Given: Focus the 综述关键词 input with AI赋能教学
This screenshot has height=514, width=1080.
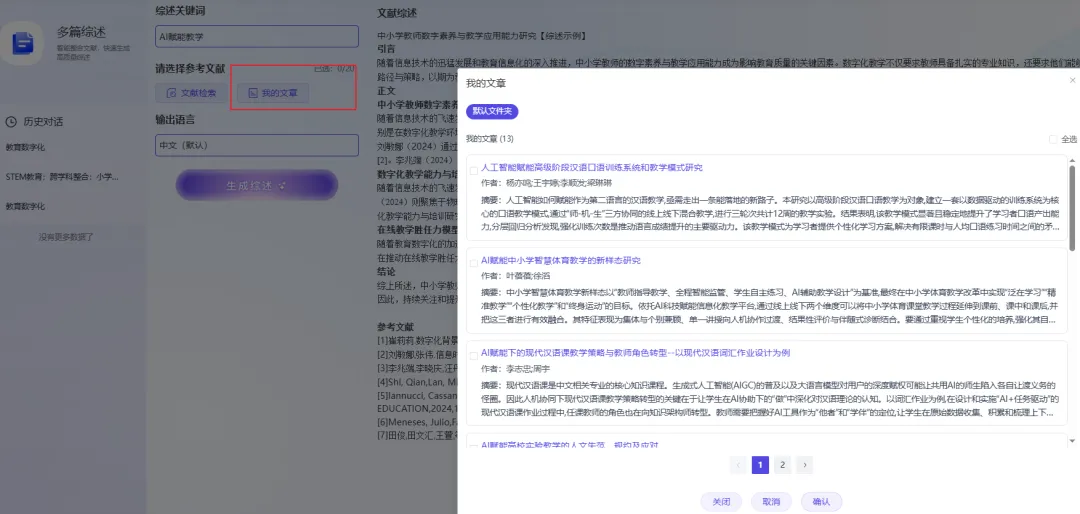Looking at the screenshot, I should click(257, 37).
